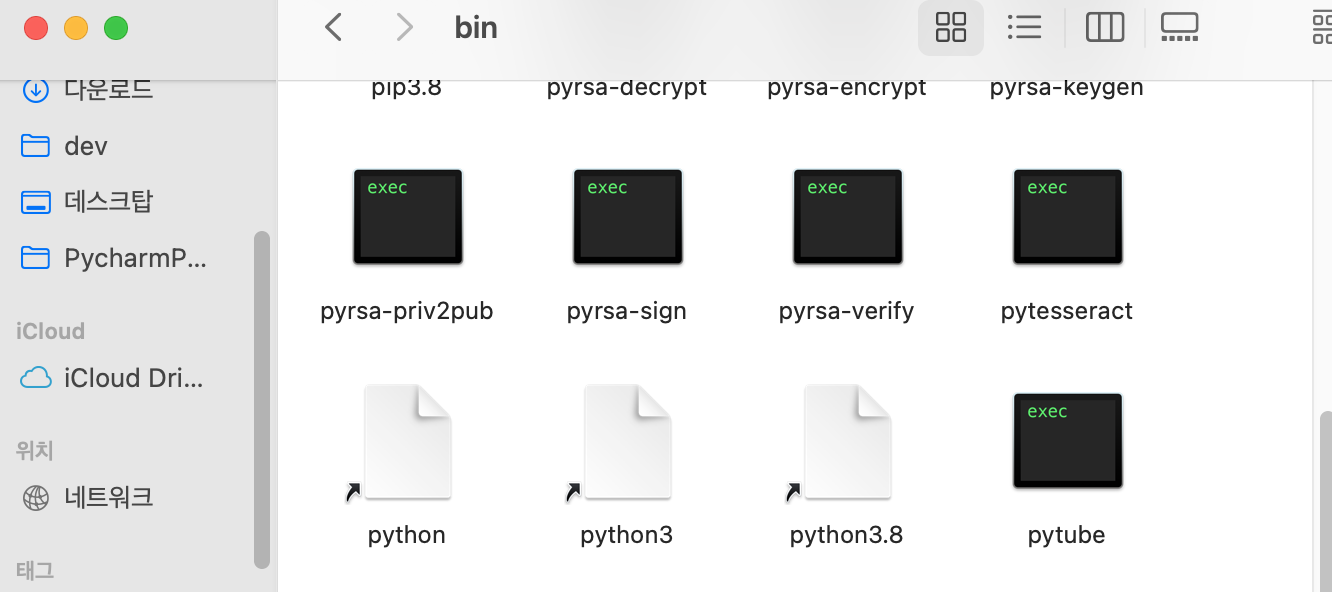Image resolution: width=1332 pixels, height=592 pixels.
Task: Select the python alias file icon
Action: pyautogui.click(x=407, y=442)
